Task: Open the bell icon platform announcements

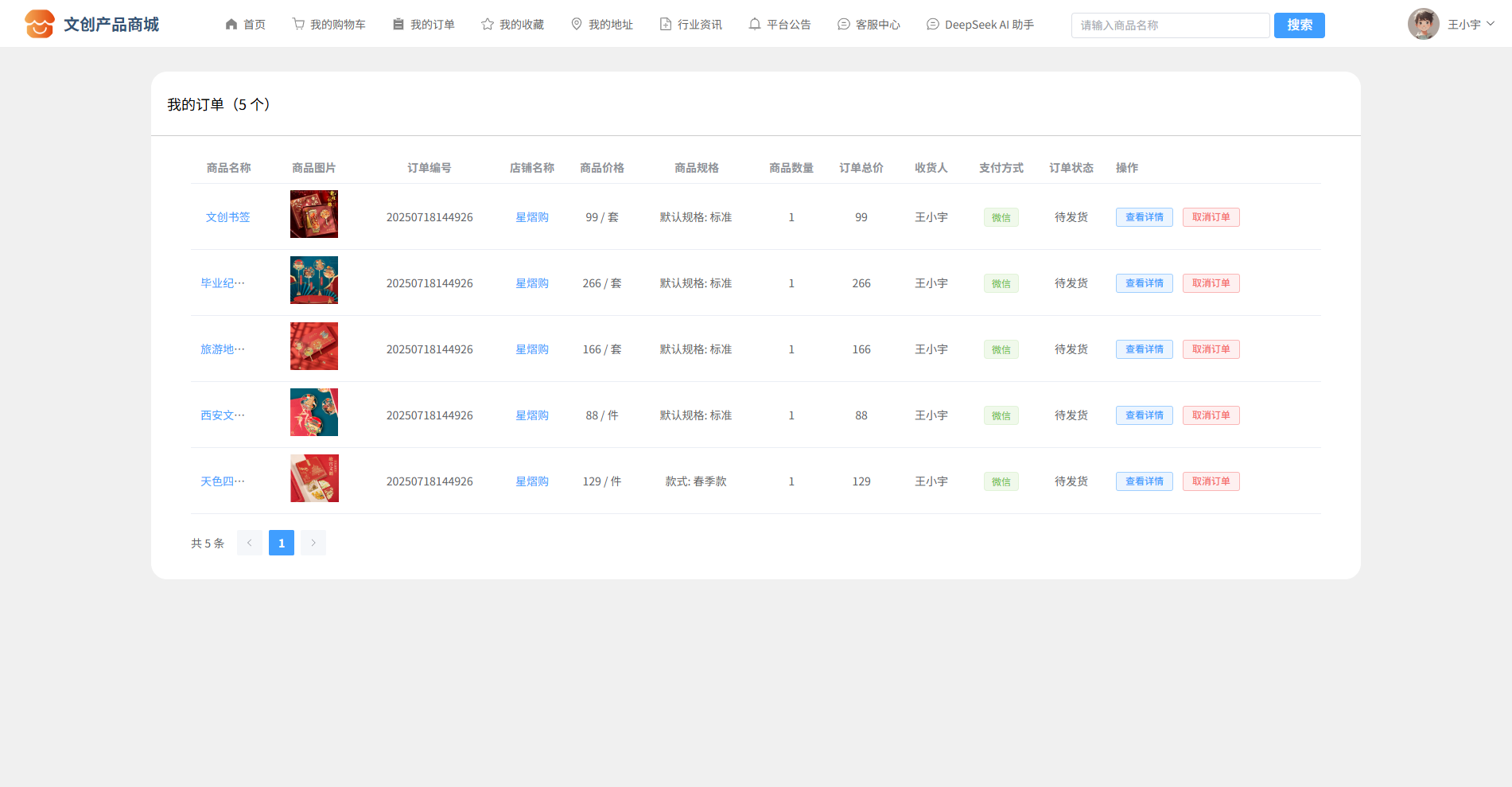Action: point(755,25)
